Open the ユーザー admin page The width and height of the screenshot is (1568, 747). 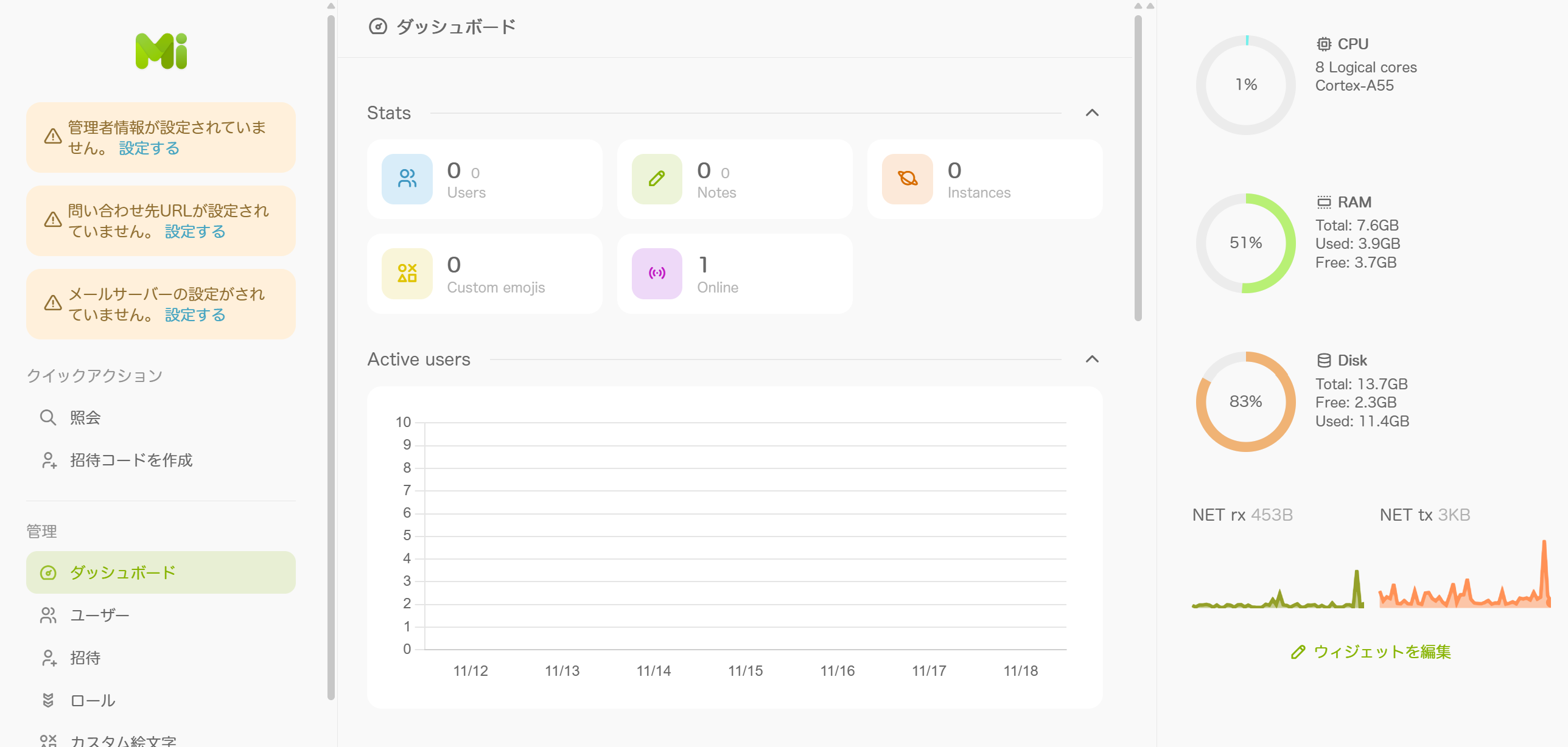(x=161, y=615)
